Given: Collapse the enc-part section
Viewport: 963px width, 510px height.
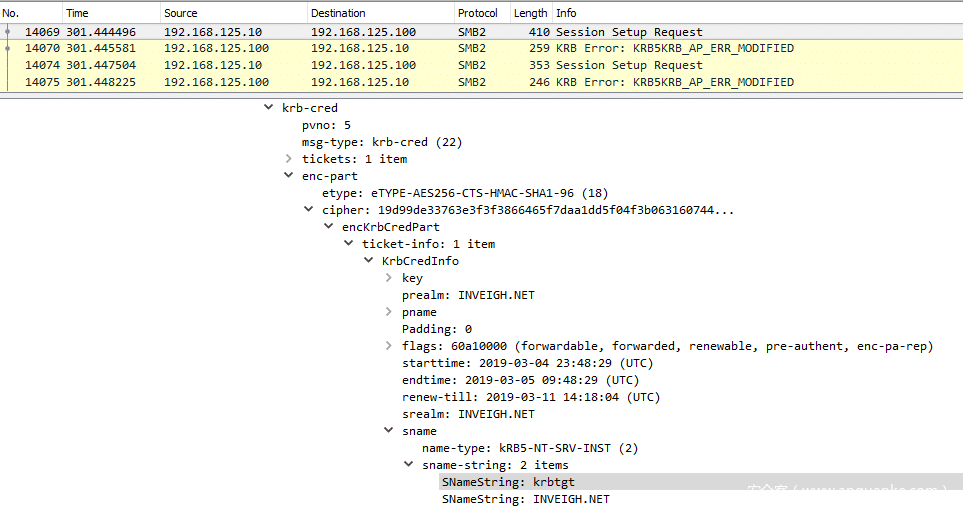Looking at the screenshot, I should coord(289,176).
